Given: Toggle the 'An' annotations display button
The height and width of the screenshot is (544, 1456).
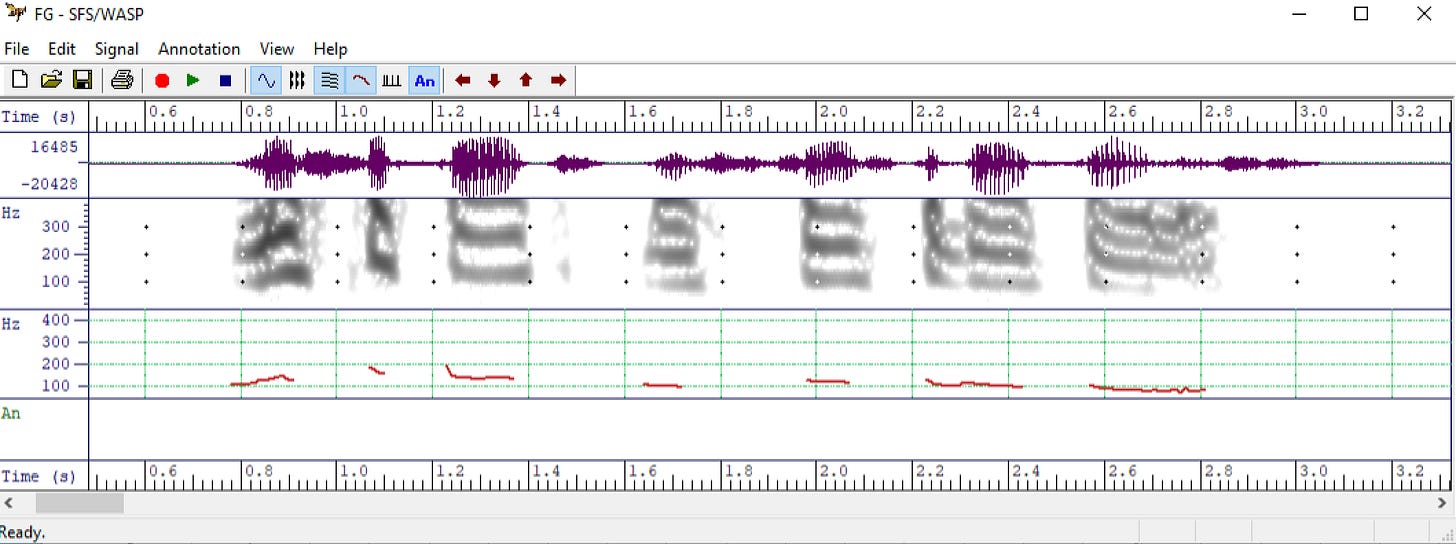Looking at the screenshot, I should [425, 80].
